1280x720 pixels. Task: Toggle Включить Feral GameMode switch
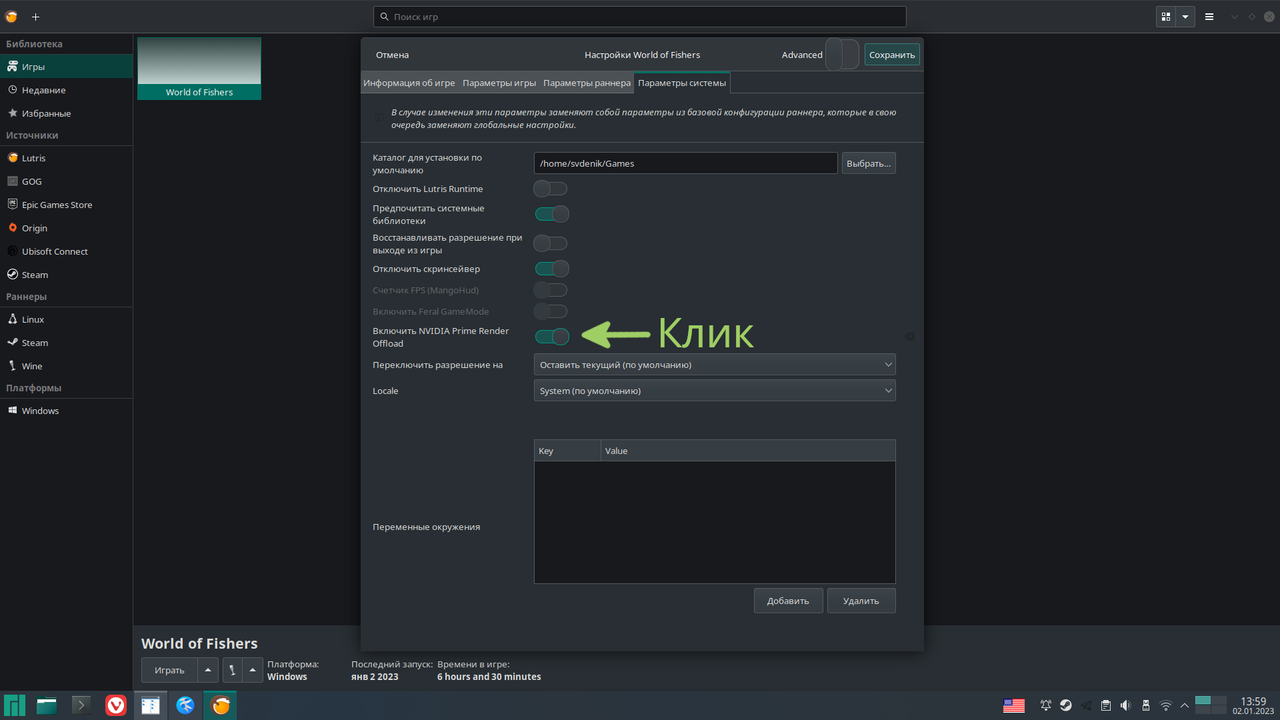(x=551, y=311)
